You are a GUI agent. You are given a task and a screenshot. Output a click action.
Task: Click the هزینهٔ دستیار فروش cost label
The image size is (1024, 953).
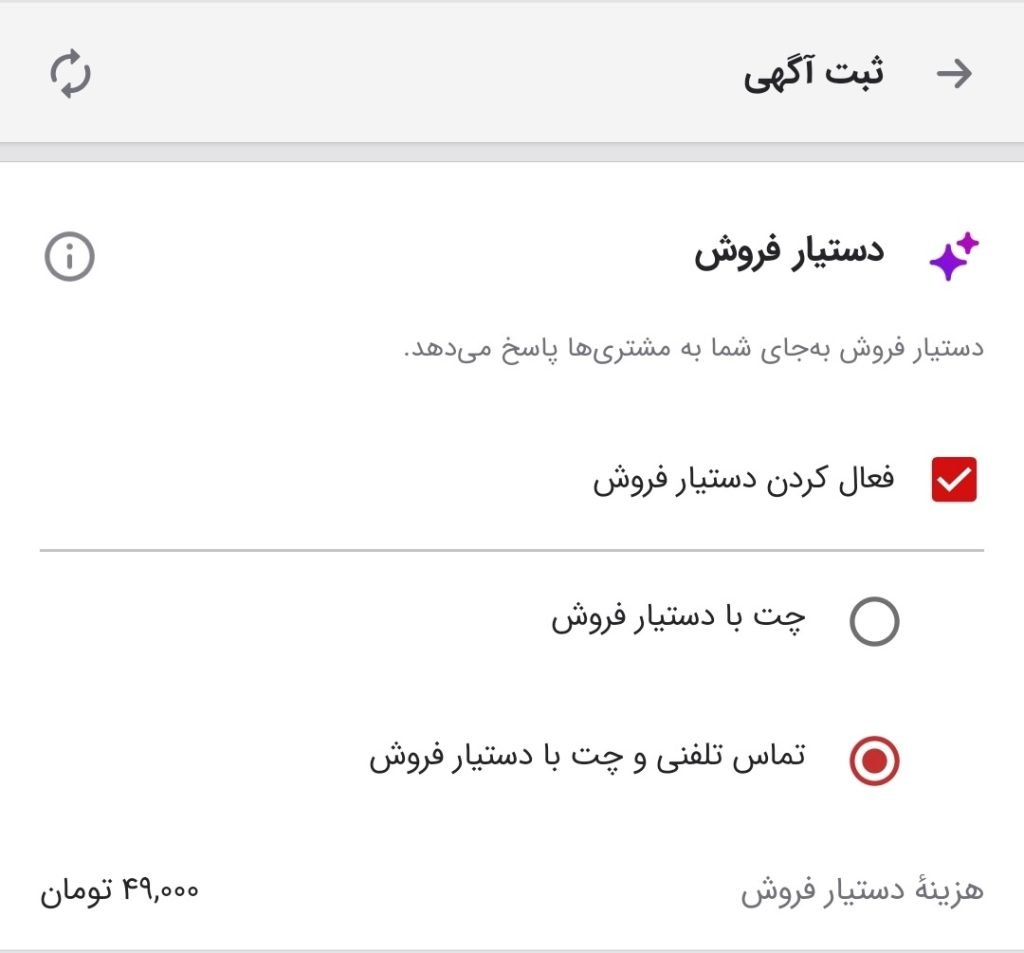pos(862,890)
